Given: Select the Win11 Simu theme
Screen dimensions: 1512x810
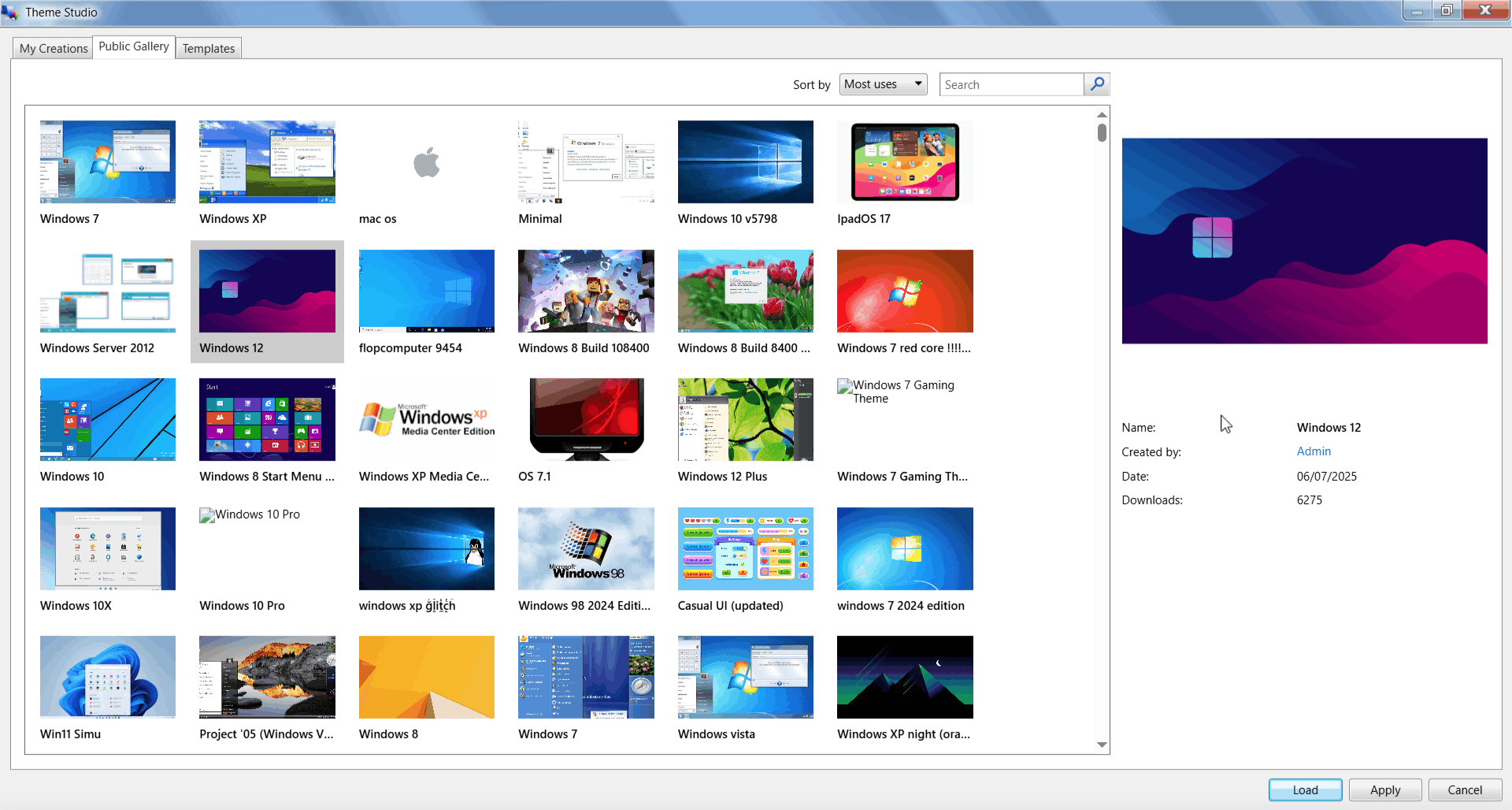Looking at the screenshot, I should coord(107,677).
